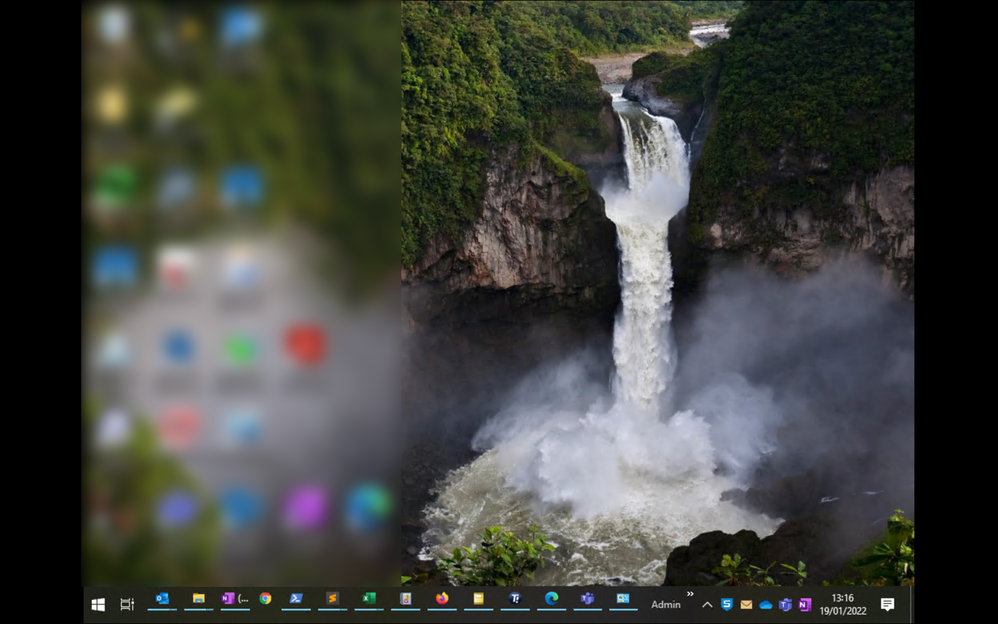Open the OneDrive icon in system tray
The image size is (998, 624).
coord(765,604)
